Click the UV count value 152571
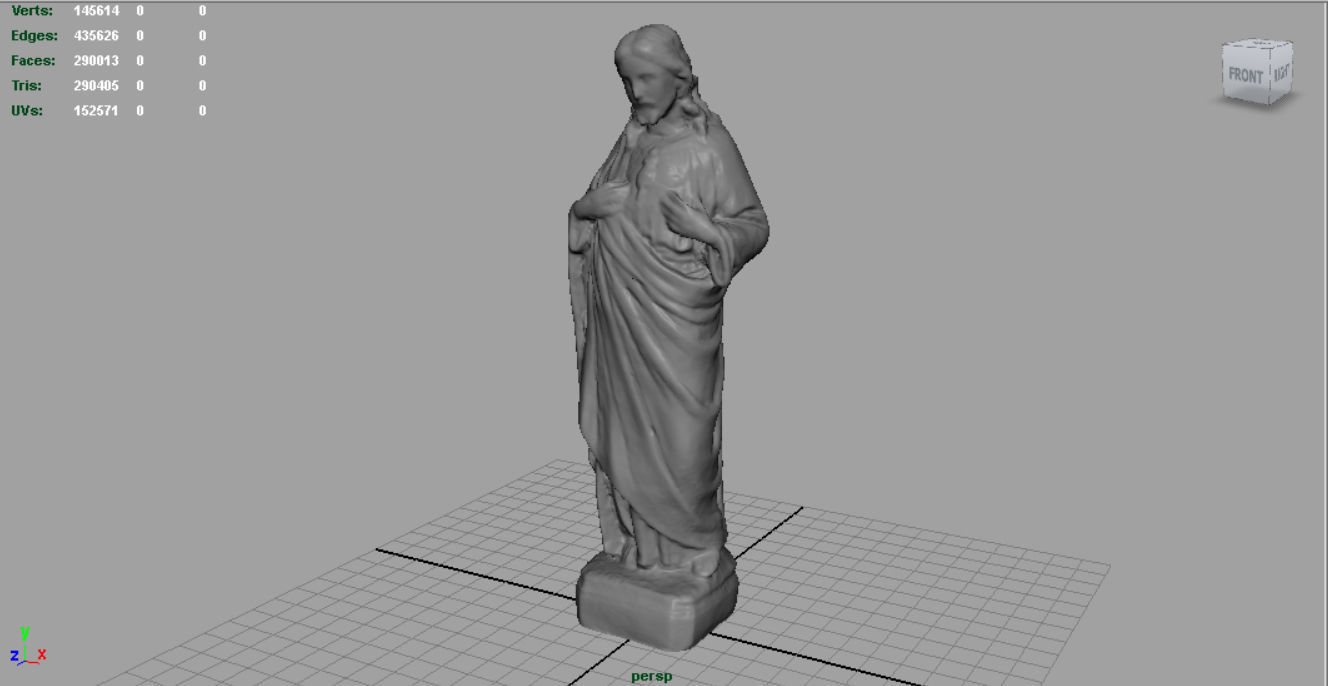The height and width of the screenshot is (686, 1328). tap(96, 111)
